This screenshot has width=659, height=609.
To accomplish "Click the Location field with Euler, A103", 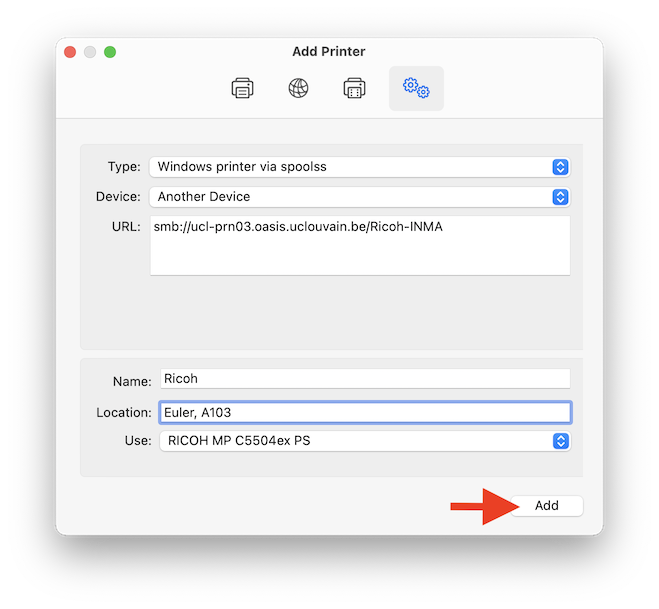I will (x=365, y=412).
